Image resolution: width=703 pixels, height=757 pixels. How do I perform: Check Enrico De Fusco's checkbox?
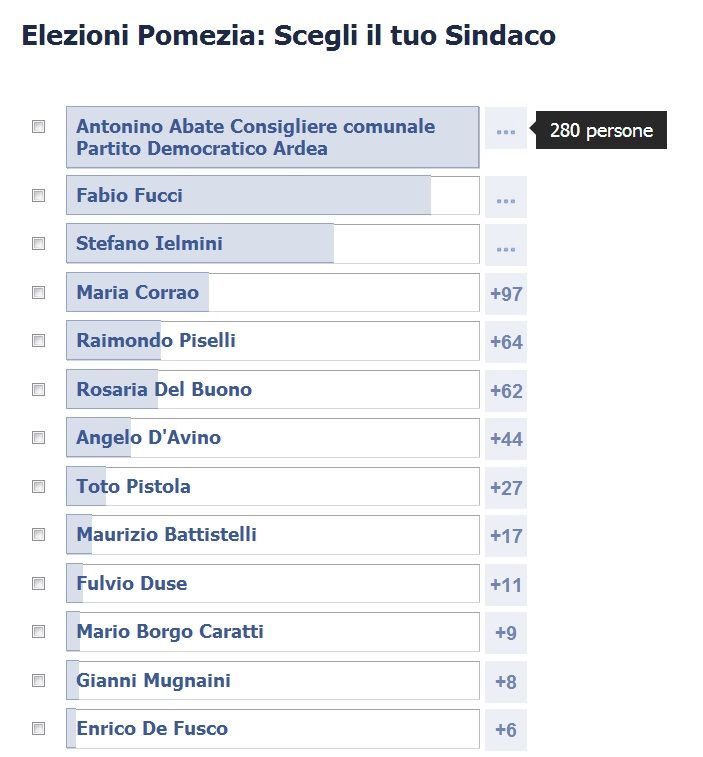click(x=39, y=728)
